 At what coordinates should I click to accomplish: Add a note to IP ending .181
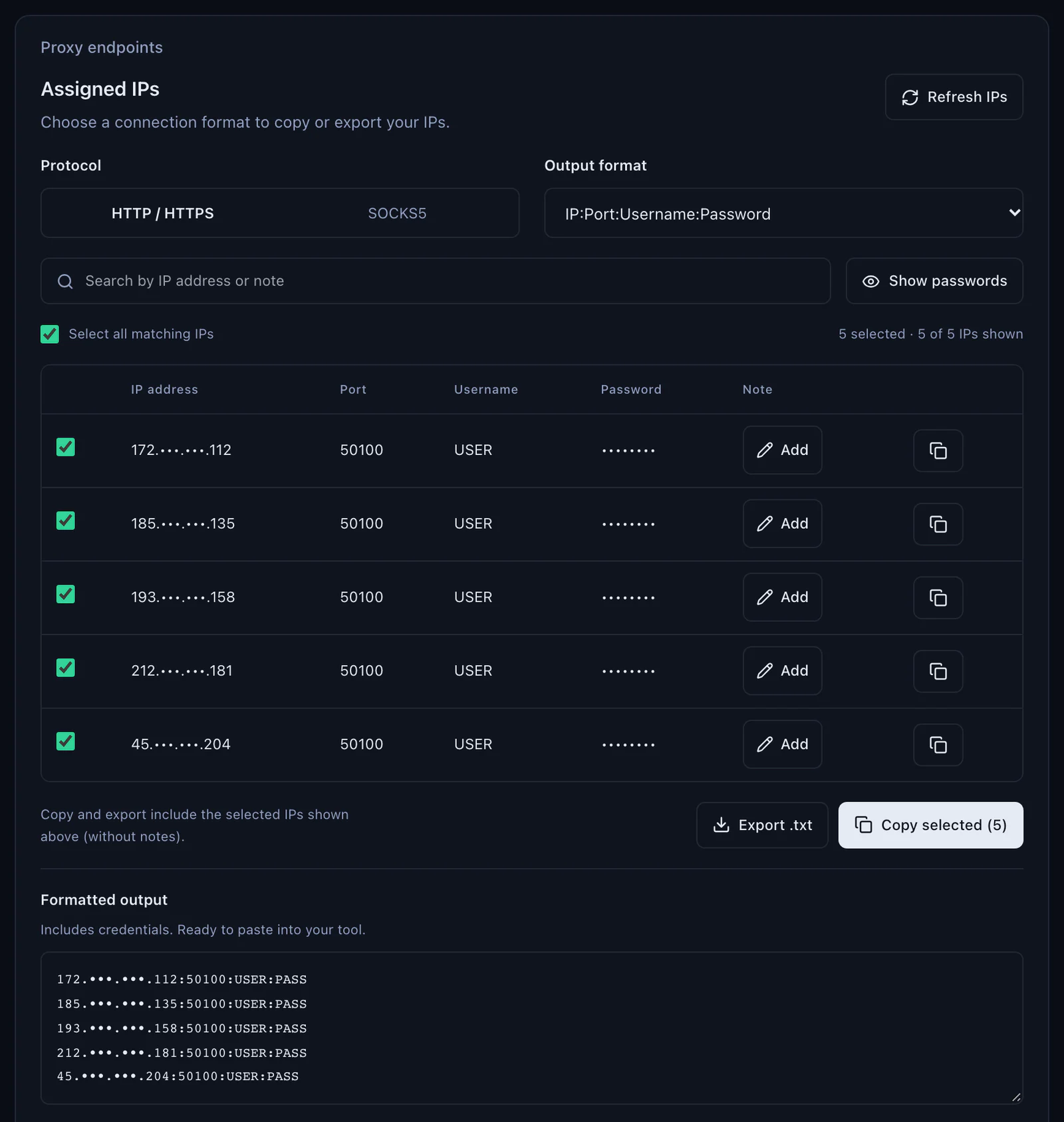click(782, 671)
